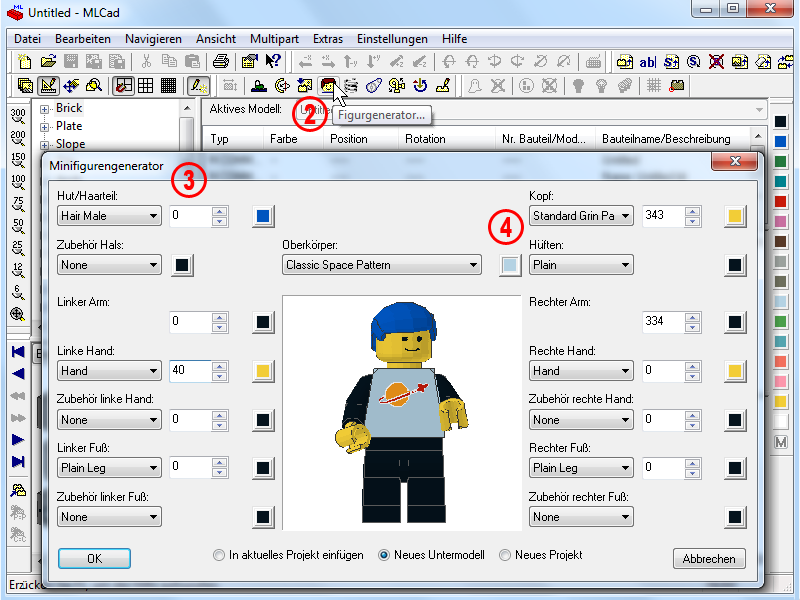Open the Datei menu
Screen dimensions: 800x600
tap(28, 39)
